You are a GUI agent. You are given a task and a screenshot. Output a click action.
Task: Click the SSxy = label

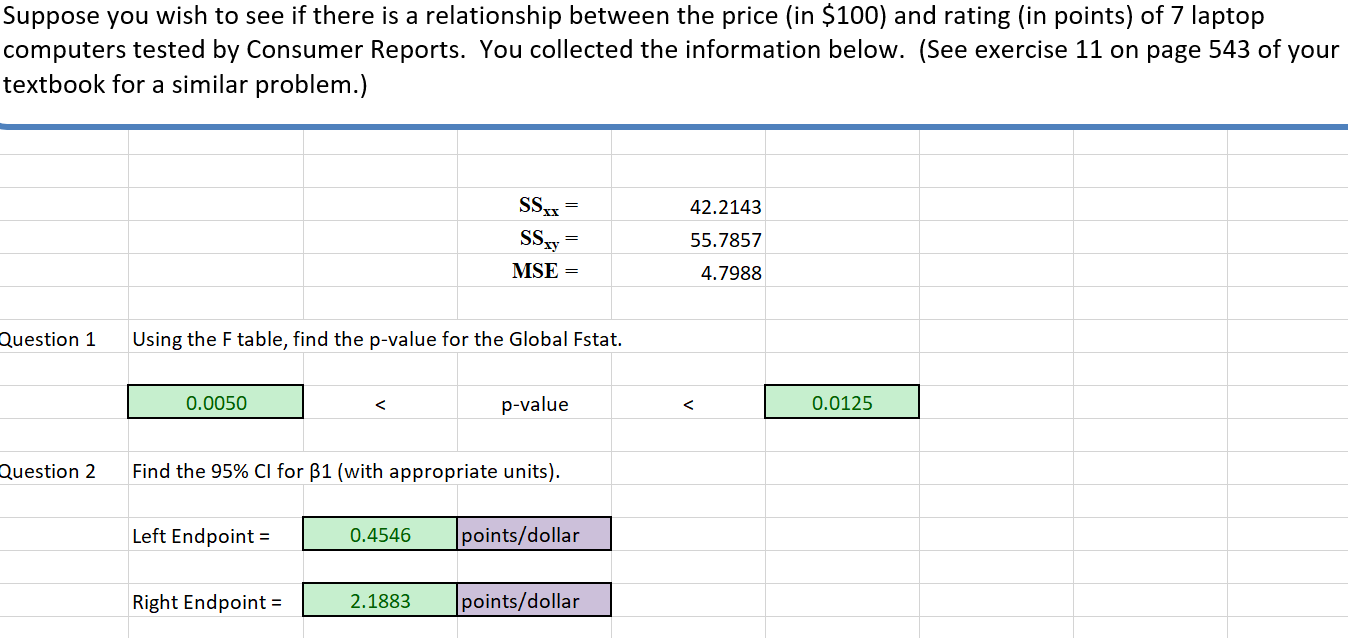click(548, 239)
